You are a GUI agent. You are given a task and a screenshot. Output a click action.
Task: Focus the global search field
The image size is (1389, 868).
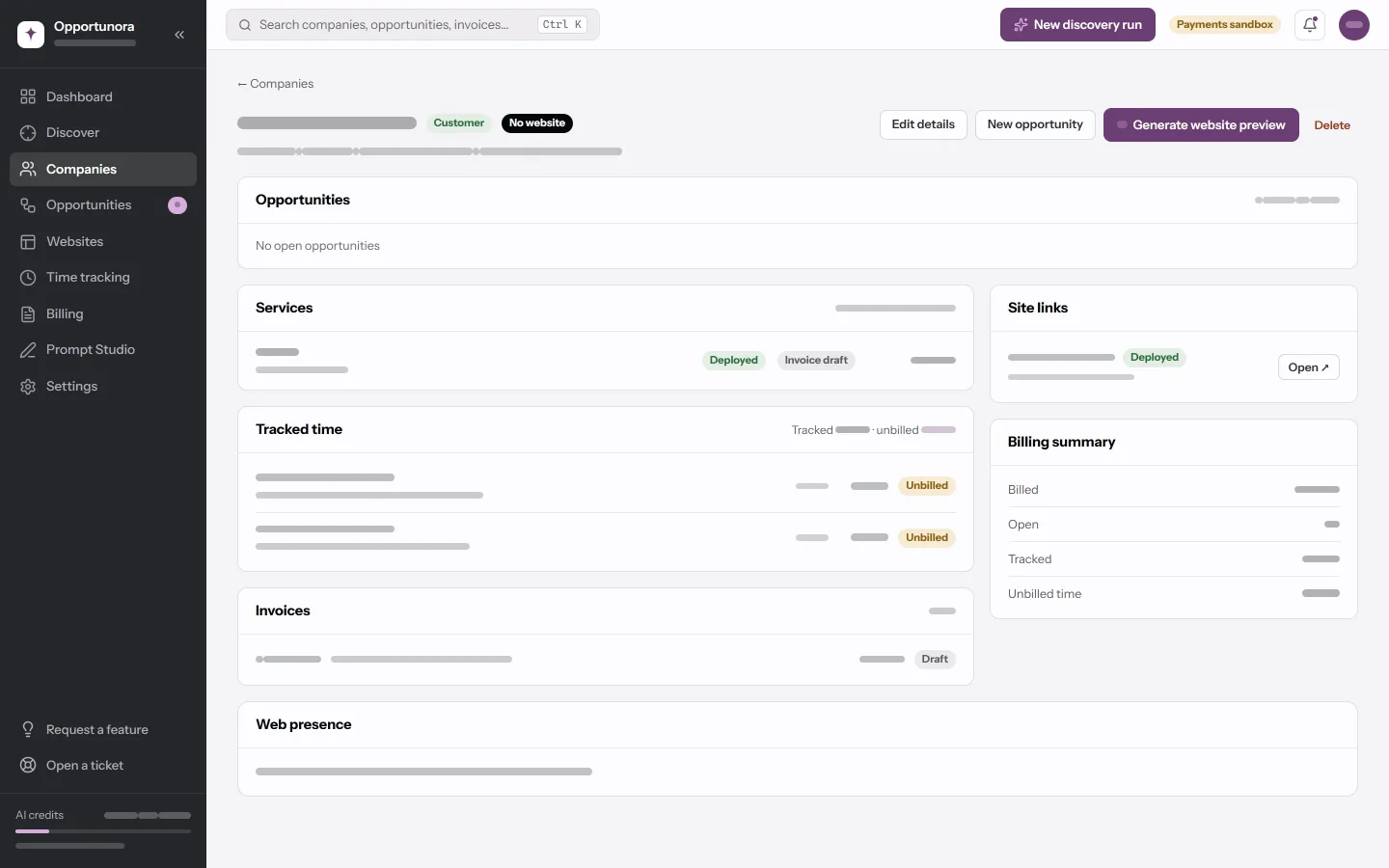coord(413,25)
